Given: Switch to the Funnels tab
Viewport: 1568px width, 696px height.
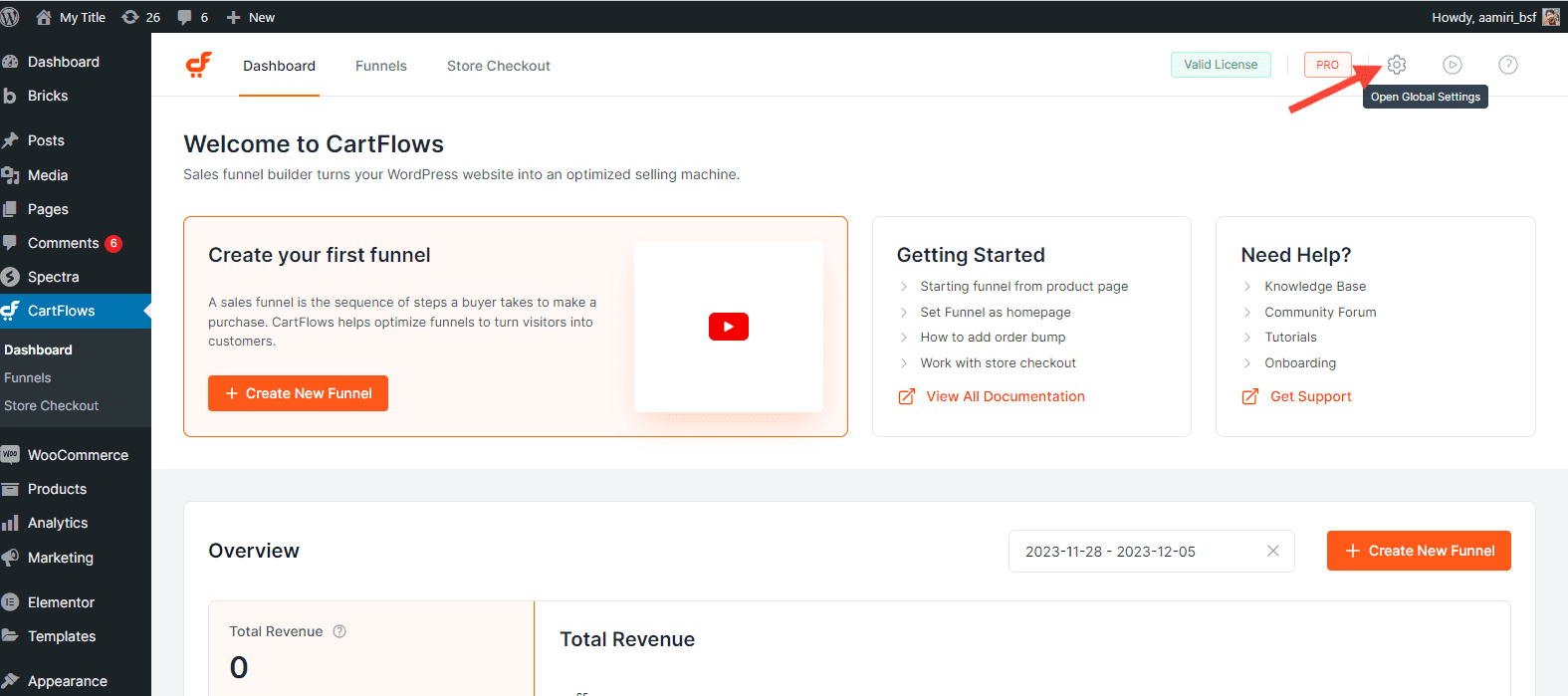Looking at the screenshot, I should pos(380,66).
